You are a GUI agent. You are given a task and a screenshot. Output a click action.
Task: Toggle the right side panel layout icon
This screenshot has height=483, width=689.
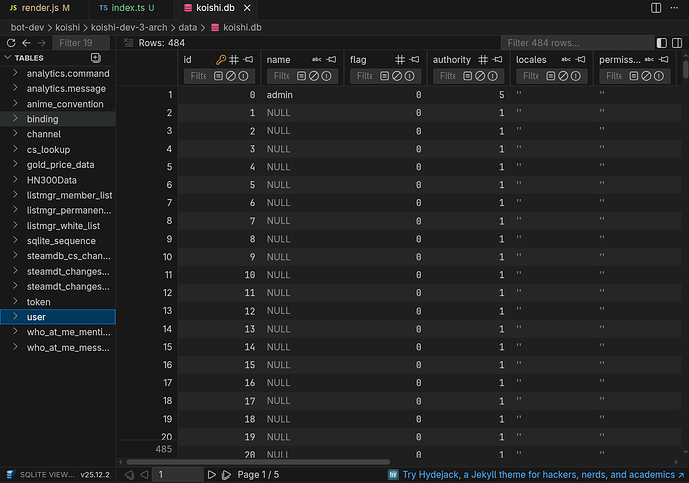678,43
